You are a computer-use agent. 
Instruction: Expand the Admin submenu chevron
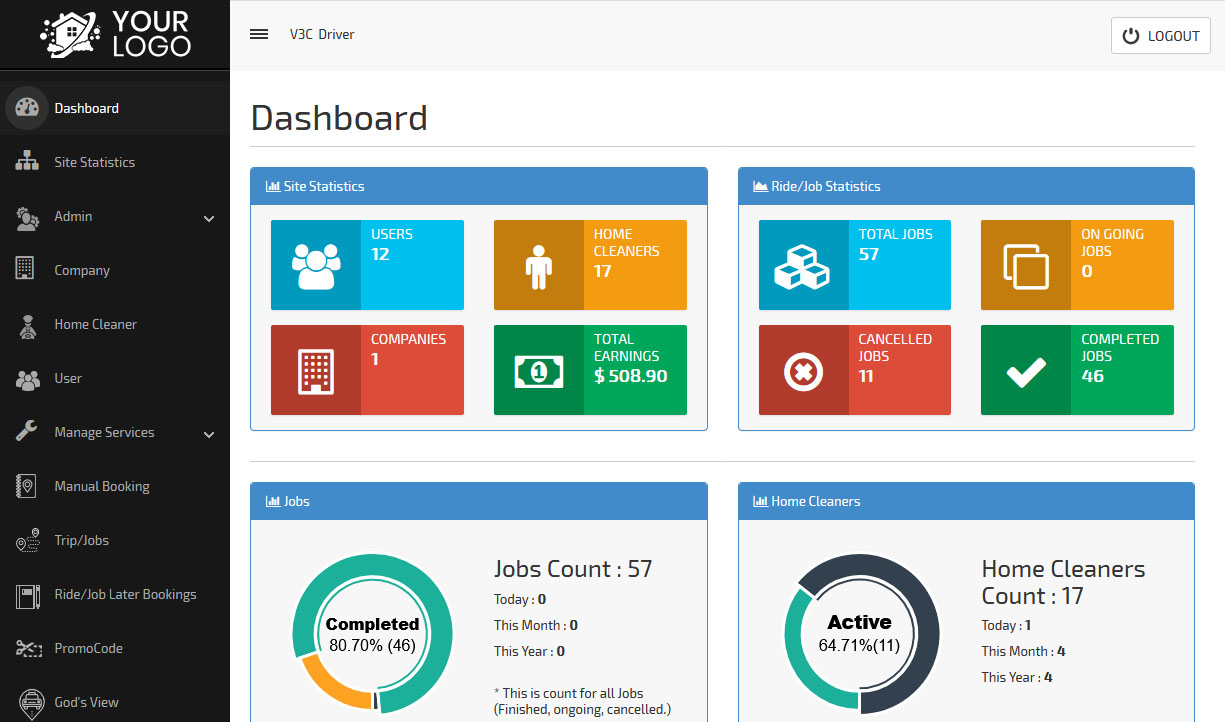point(209,218)
